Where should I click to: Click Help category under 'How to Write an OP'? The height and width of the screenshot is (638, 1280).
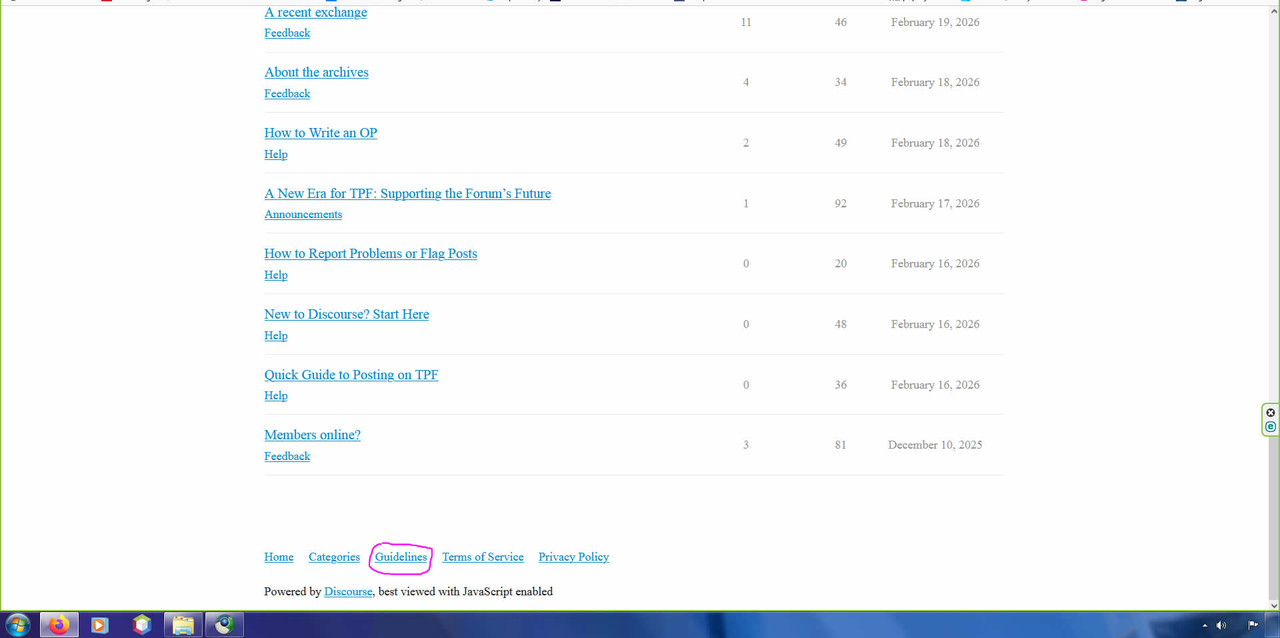tap(276, 154)
